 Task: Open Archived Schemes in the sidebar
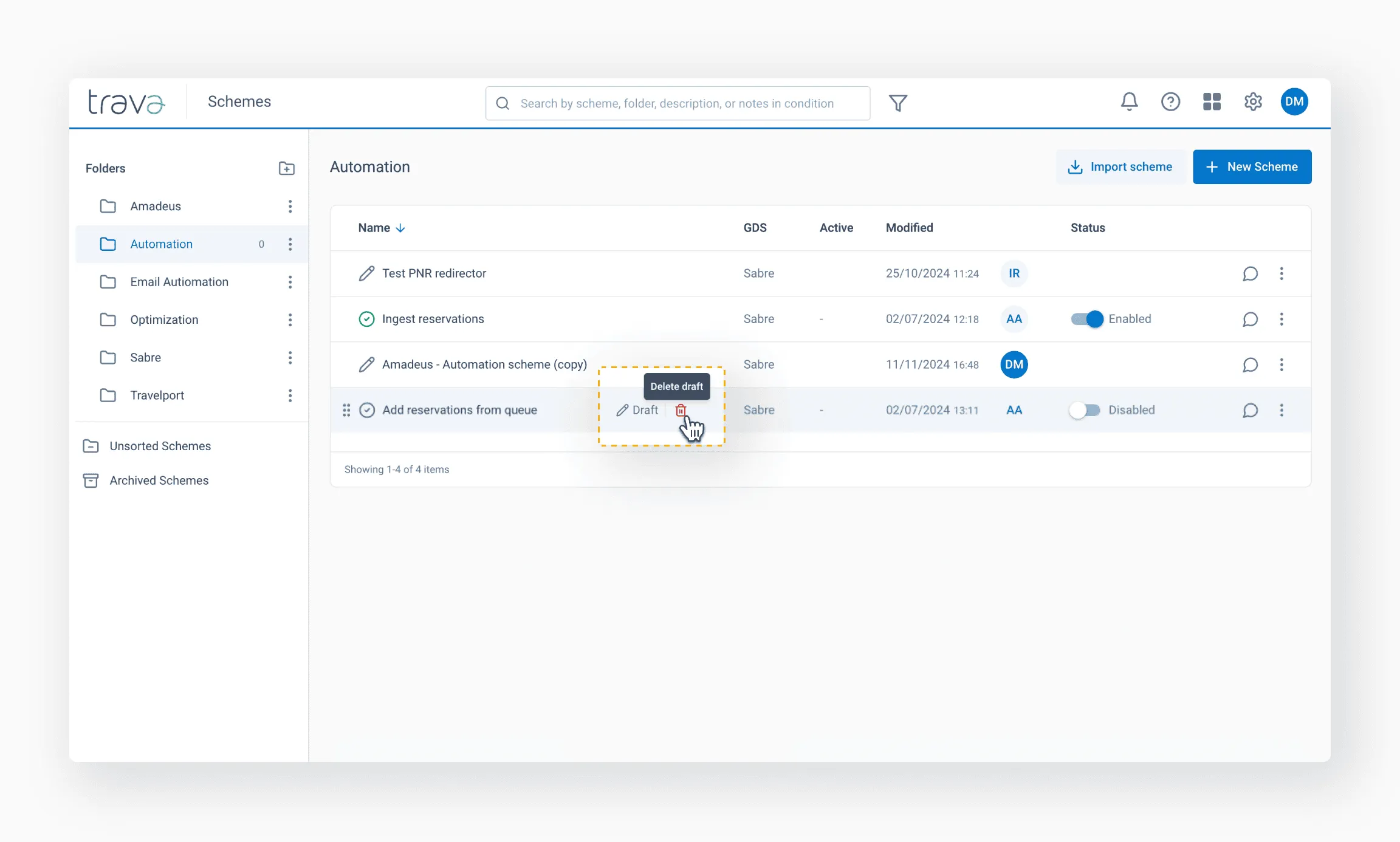pyautogui.click(x=159, y=481)
